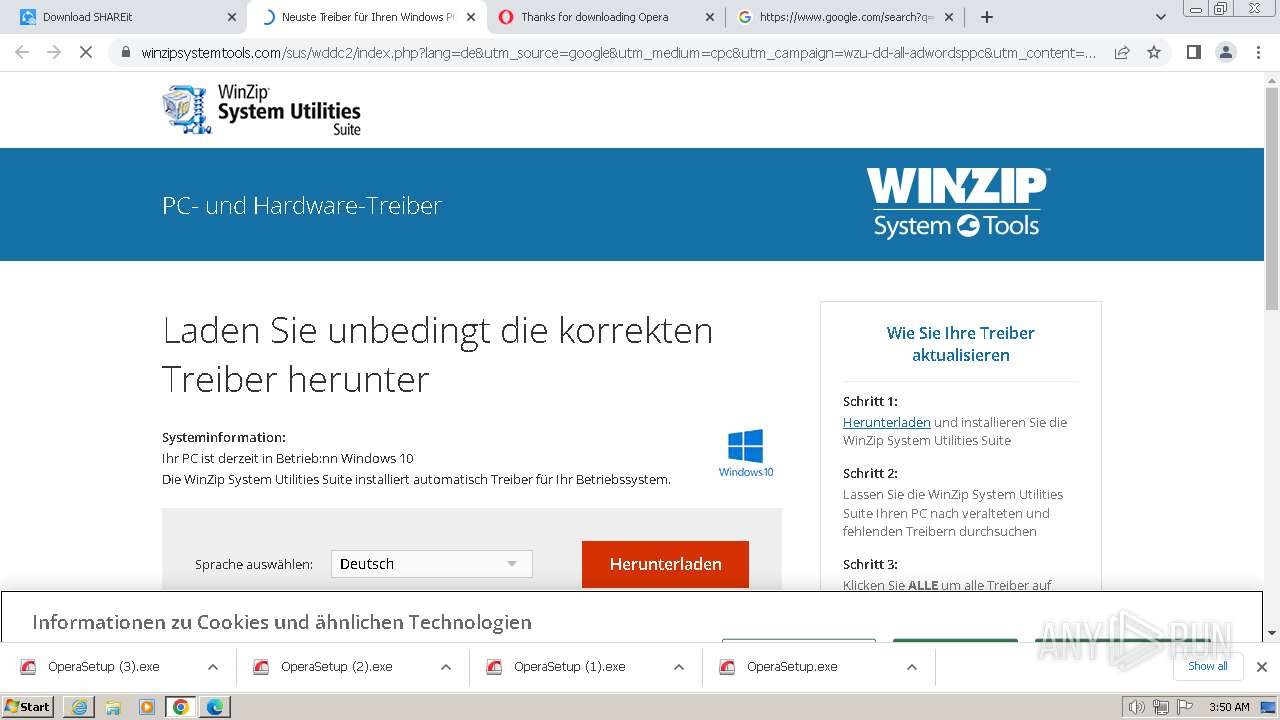Image resolution: width=1280 pixels, height=720 pixels.
Task: Bookmark this page with star icon
Action: (1154, 52)
